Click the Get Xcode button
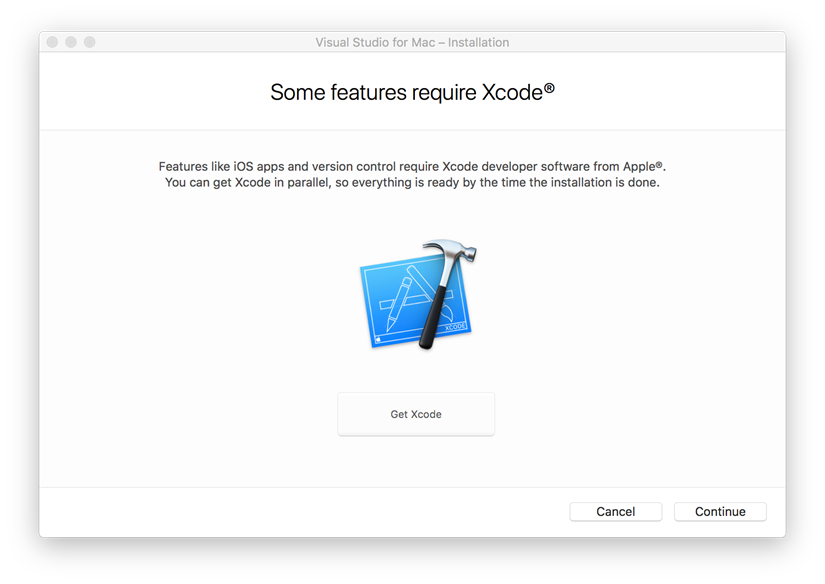825x584 pixels. pos(415,414)
